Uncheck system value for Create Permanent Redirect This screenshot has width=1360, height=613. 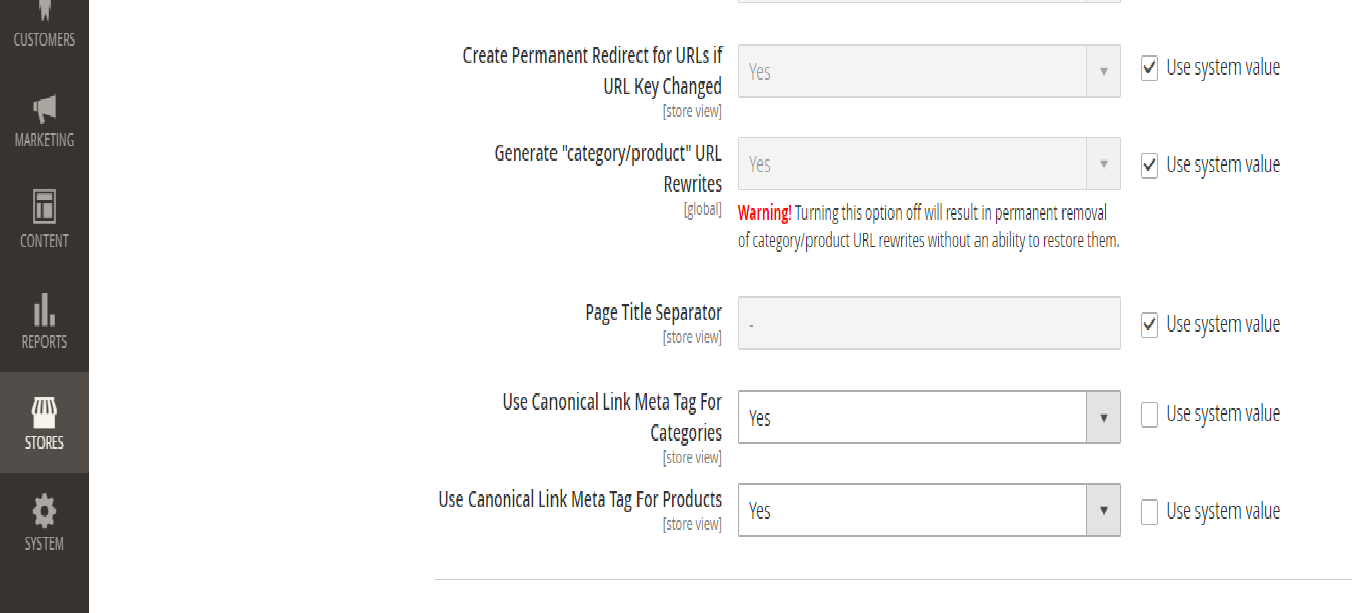tap(1150, 69)
